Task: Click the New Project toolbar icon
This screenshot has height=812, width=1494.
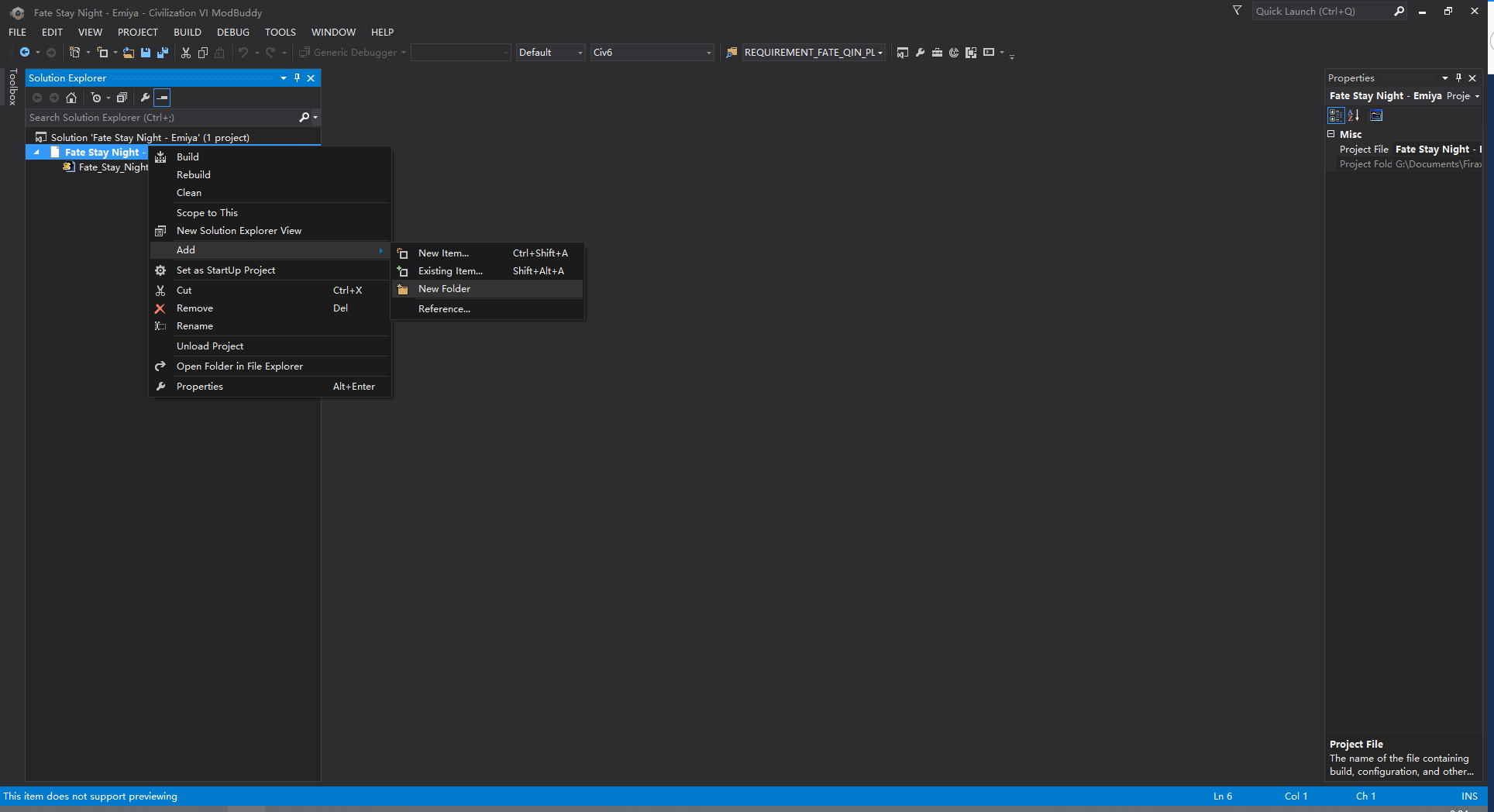Action: click(x=74, y=53)
